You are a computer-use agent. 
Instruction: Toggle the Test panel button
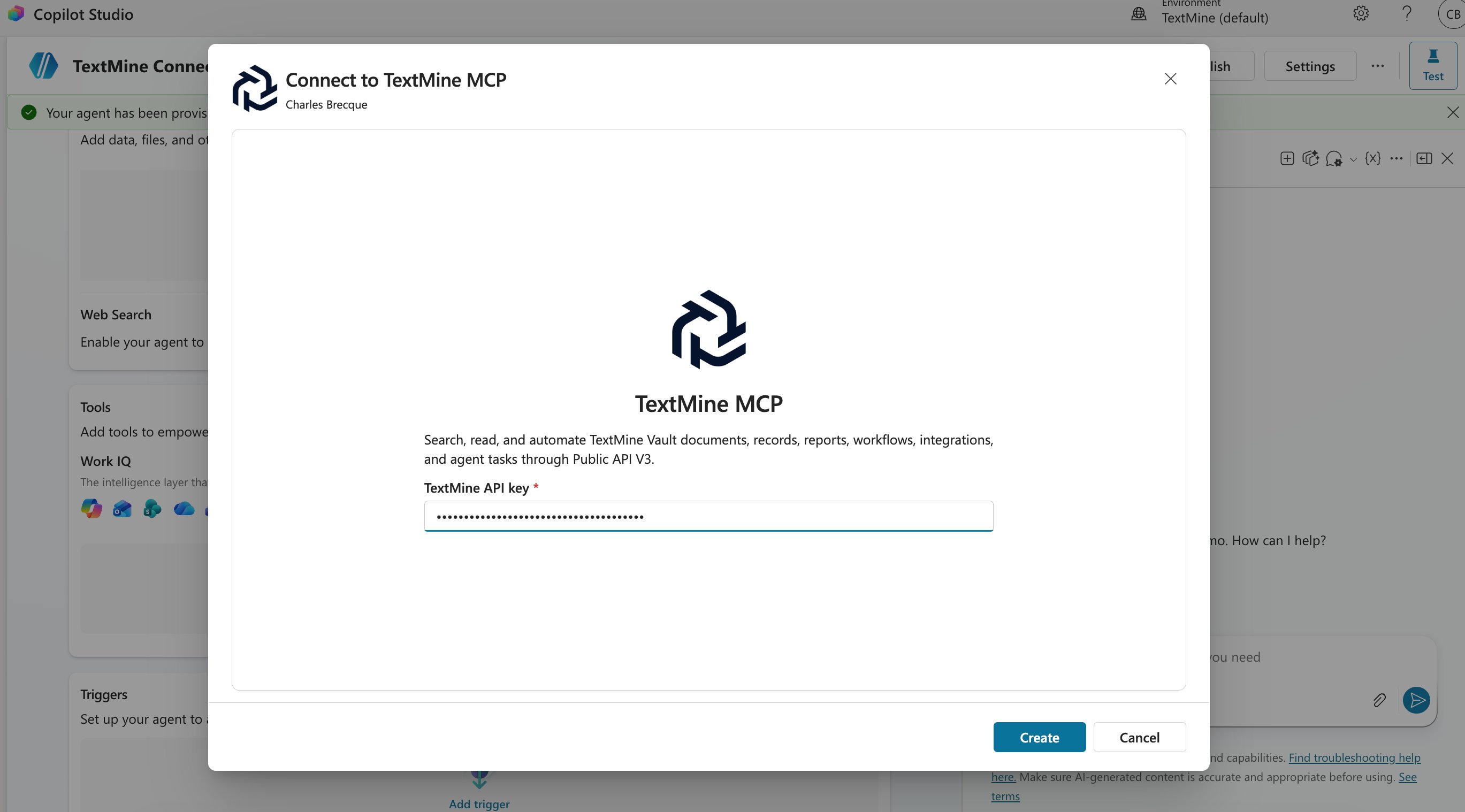1432,65
